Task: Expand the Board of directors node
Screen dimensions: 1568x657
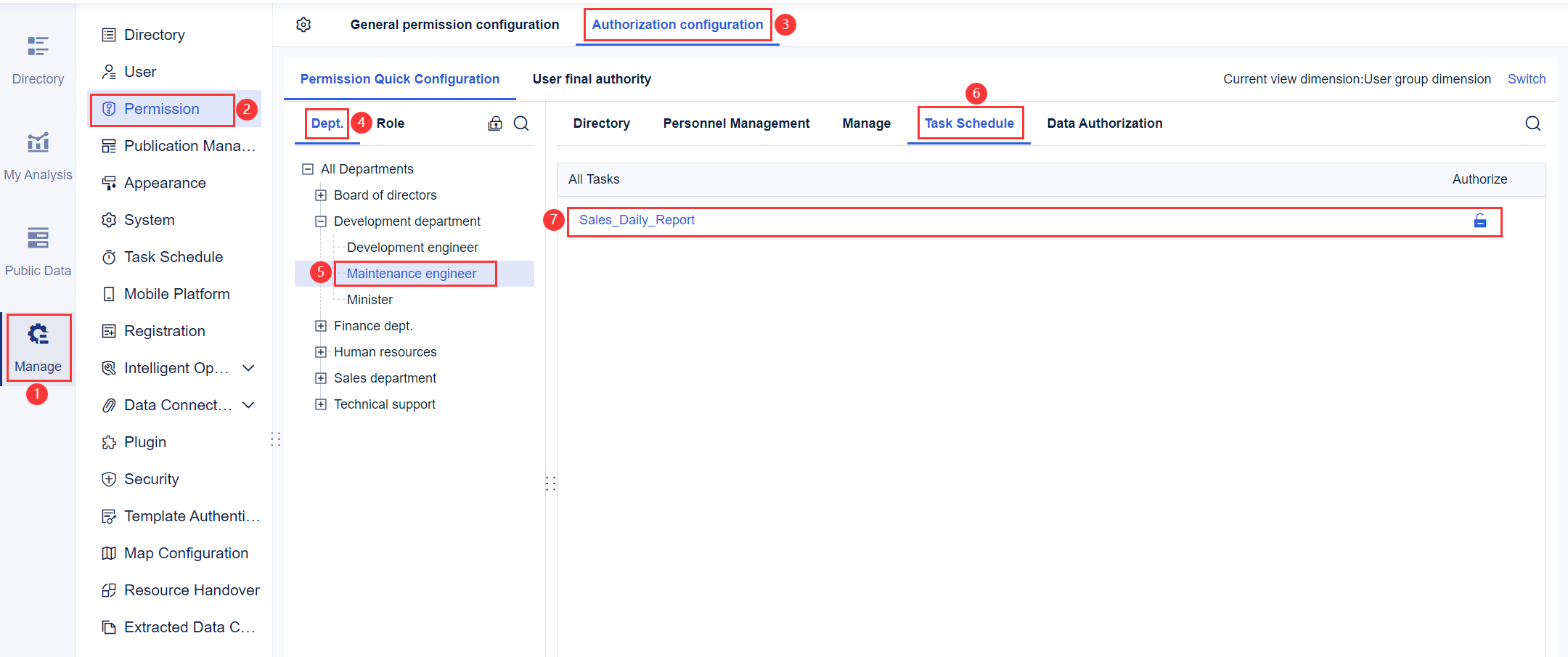Action: coord(321,195)
